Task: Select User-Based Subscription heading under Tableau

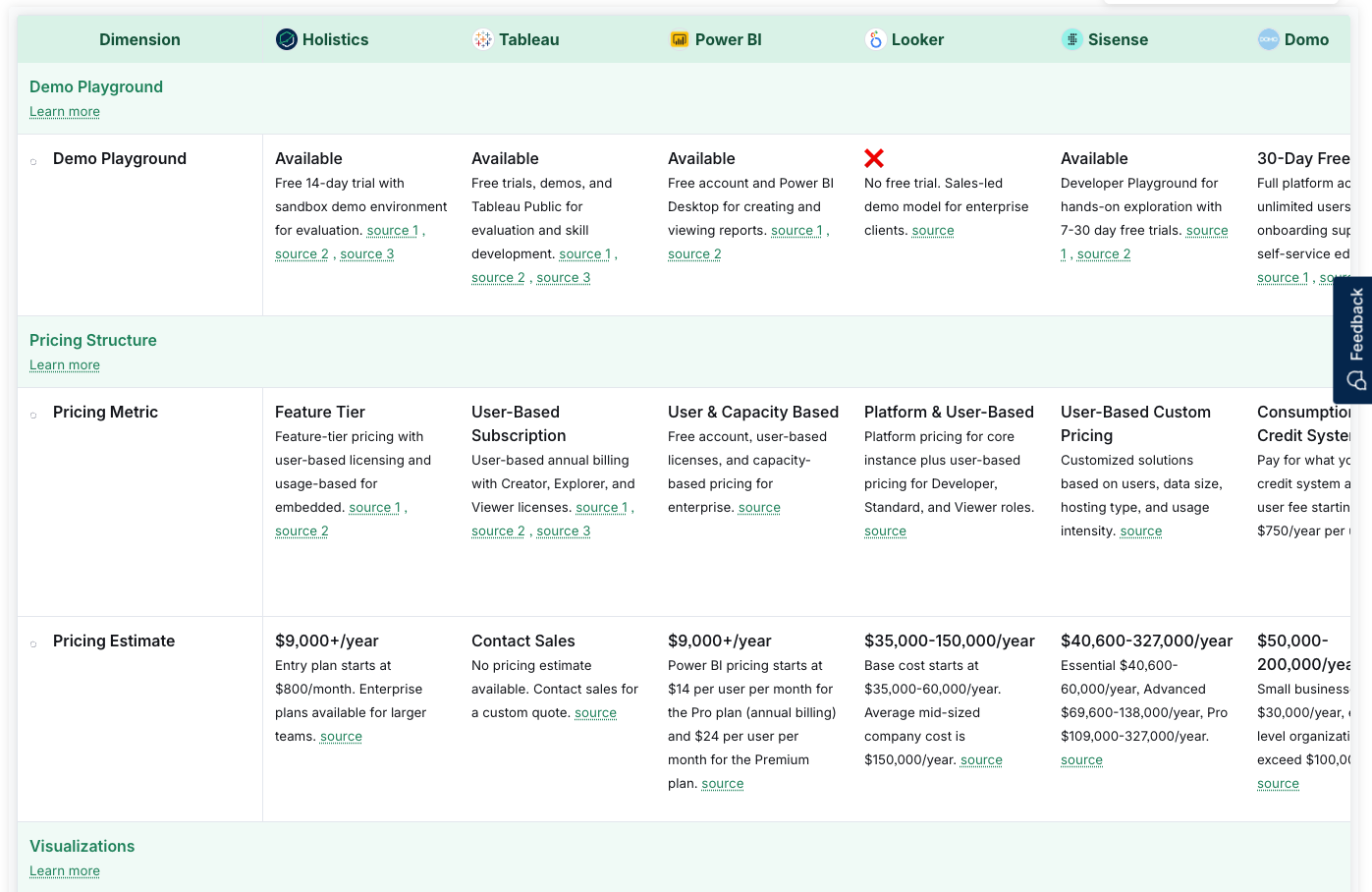Action: click(519, 423)
